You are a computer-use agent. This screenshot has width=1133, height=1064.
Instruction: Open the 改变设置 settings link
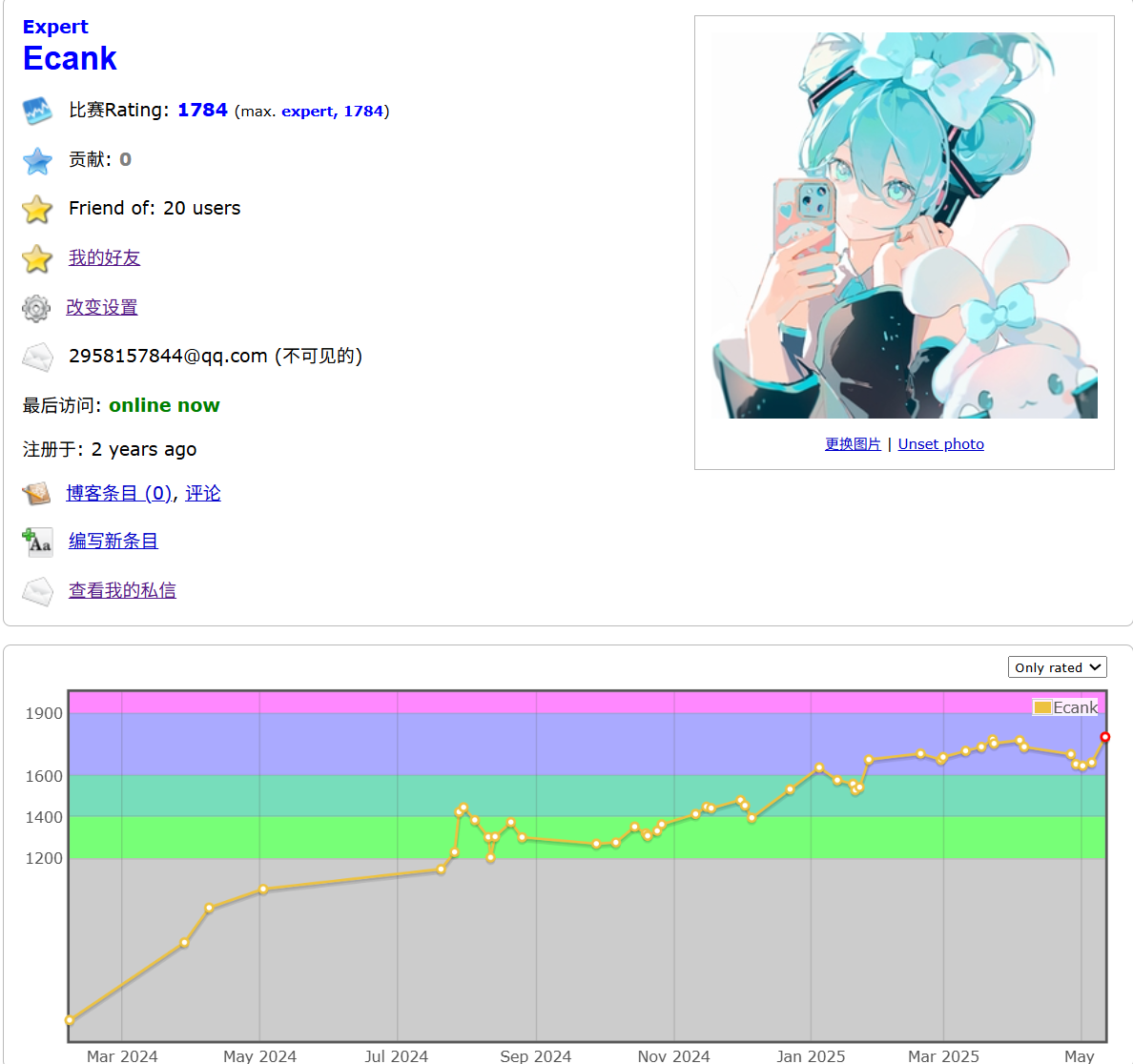[x=102, y=307]
